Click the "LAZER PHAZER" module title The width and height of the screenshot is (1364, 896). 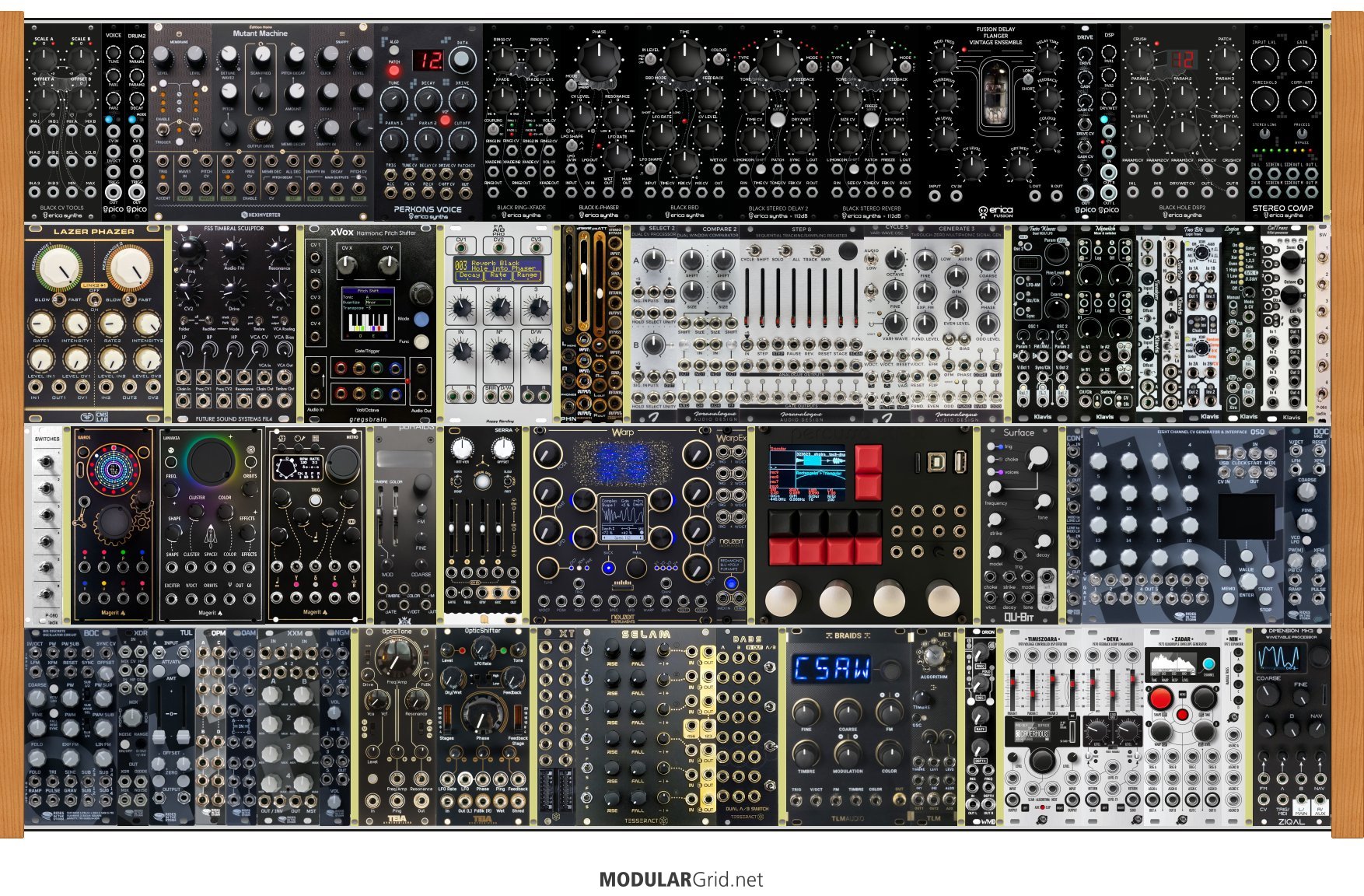point(94,232)
